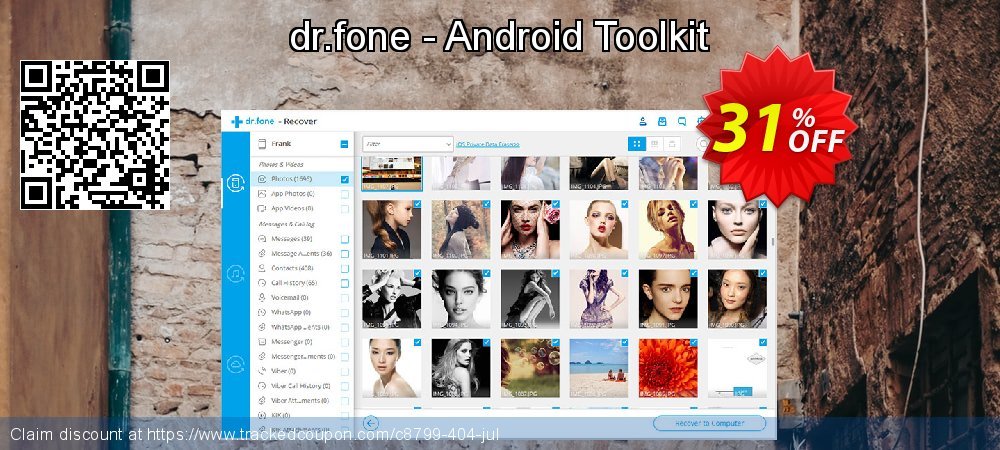Screen dimensions: 1000x450
Task: Select the WhatsApp Attachments row label
Action: (300, 327)
